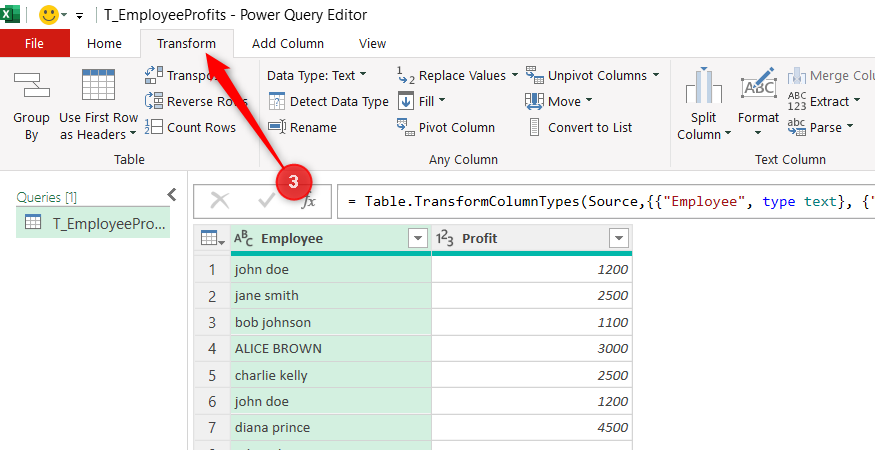Select the 'ALICE BROWN' cell

[x=331, y=348]
